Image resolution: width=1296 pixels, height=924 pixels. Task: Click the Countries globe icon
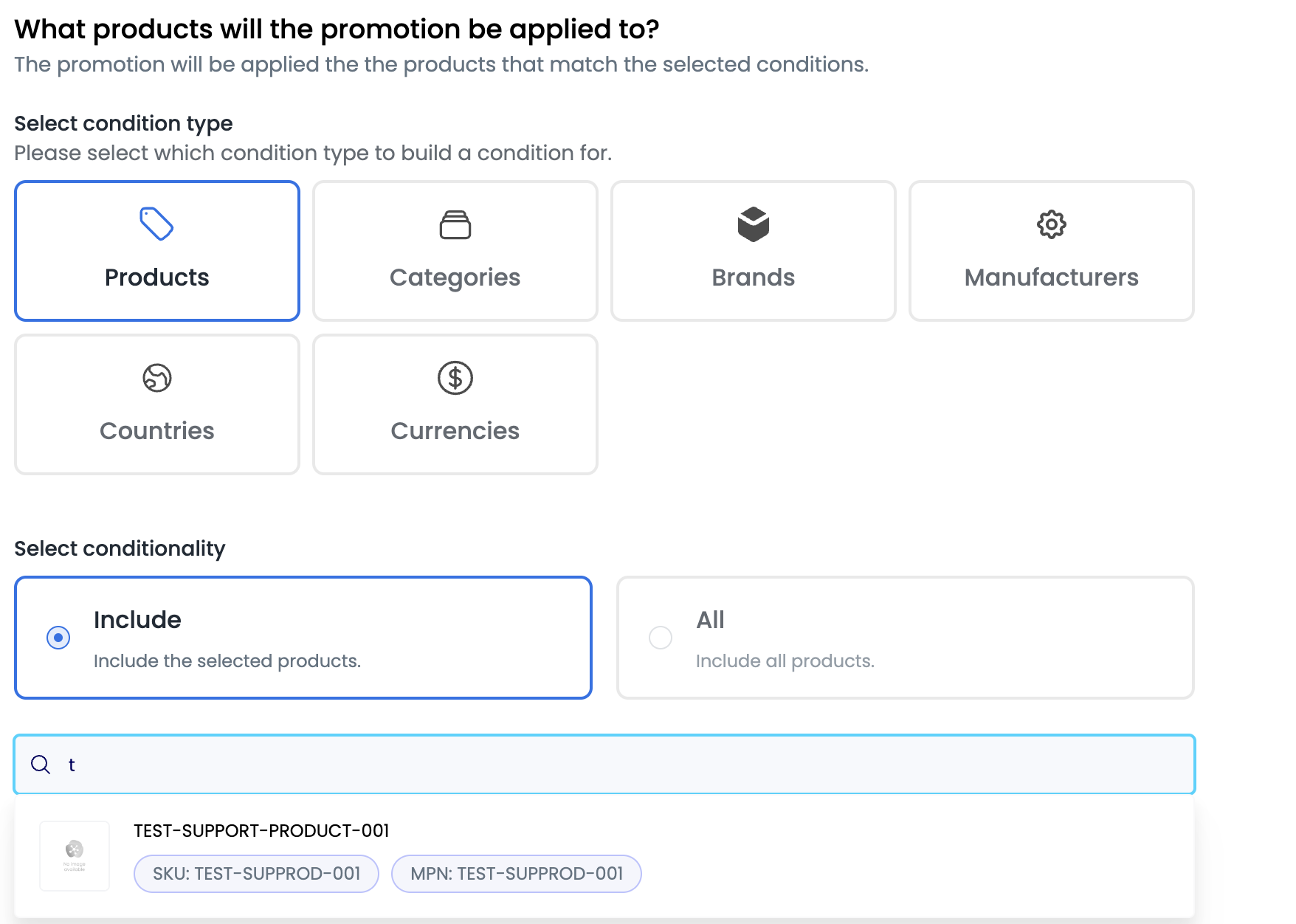click(157, 378)
